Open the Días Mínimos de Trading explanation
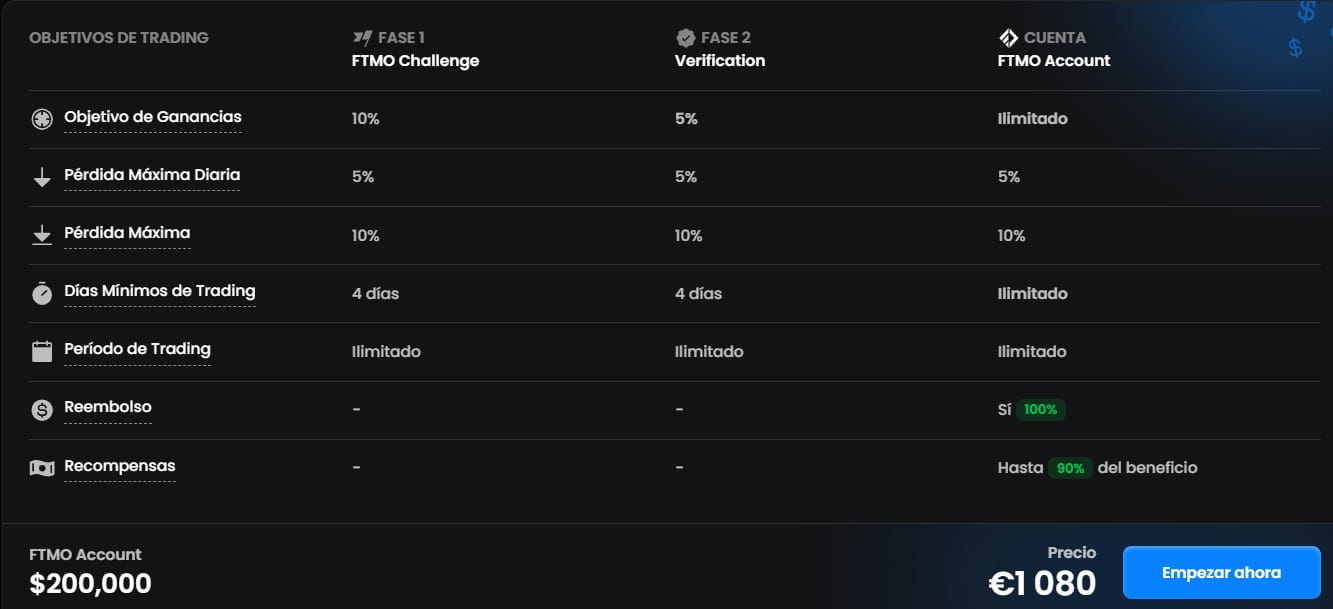 point(160,291)
